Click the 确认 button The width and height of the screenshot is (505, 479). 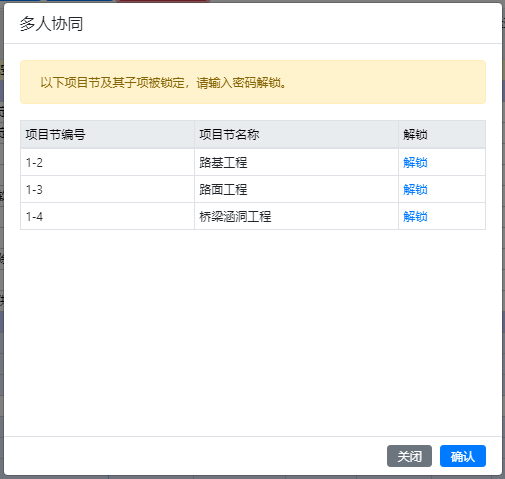click(463, 456)
